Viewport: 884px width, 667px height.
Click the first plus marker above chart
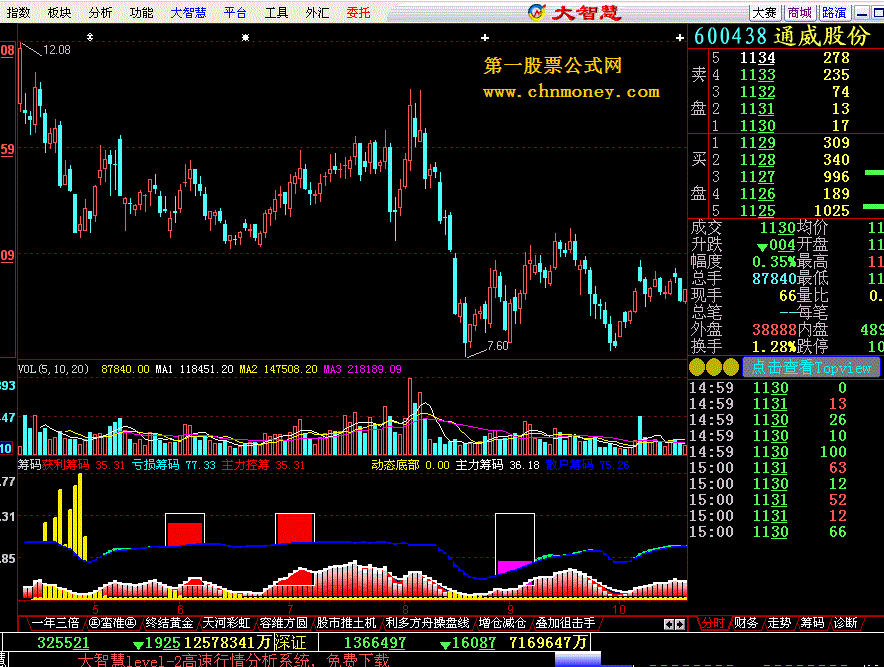485,38
